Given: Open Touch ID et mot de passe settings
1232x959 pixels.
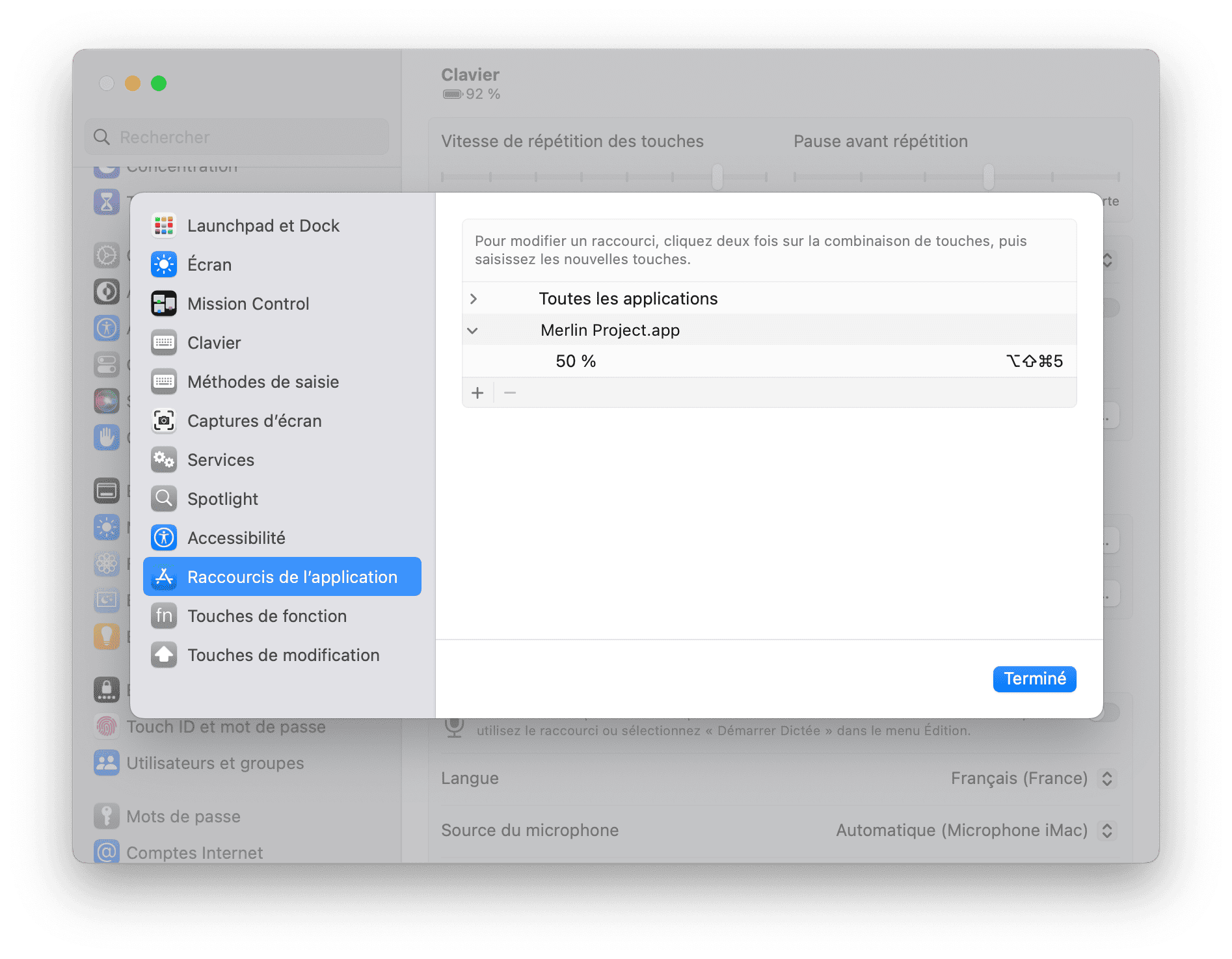Looking at the screenshot, I should click(226, 726).
